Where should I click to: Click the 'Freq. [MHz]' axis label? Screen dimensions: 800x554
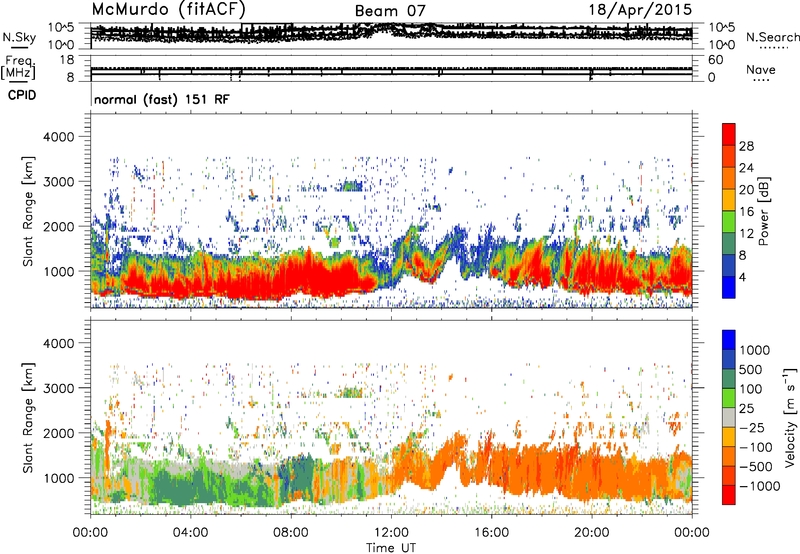(18, 68)
